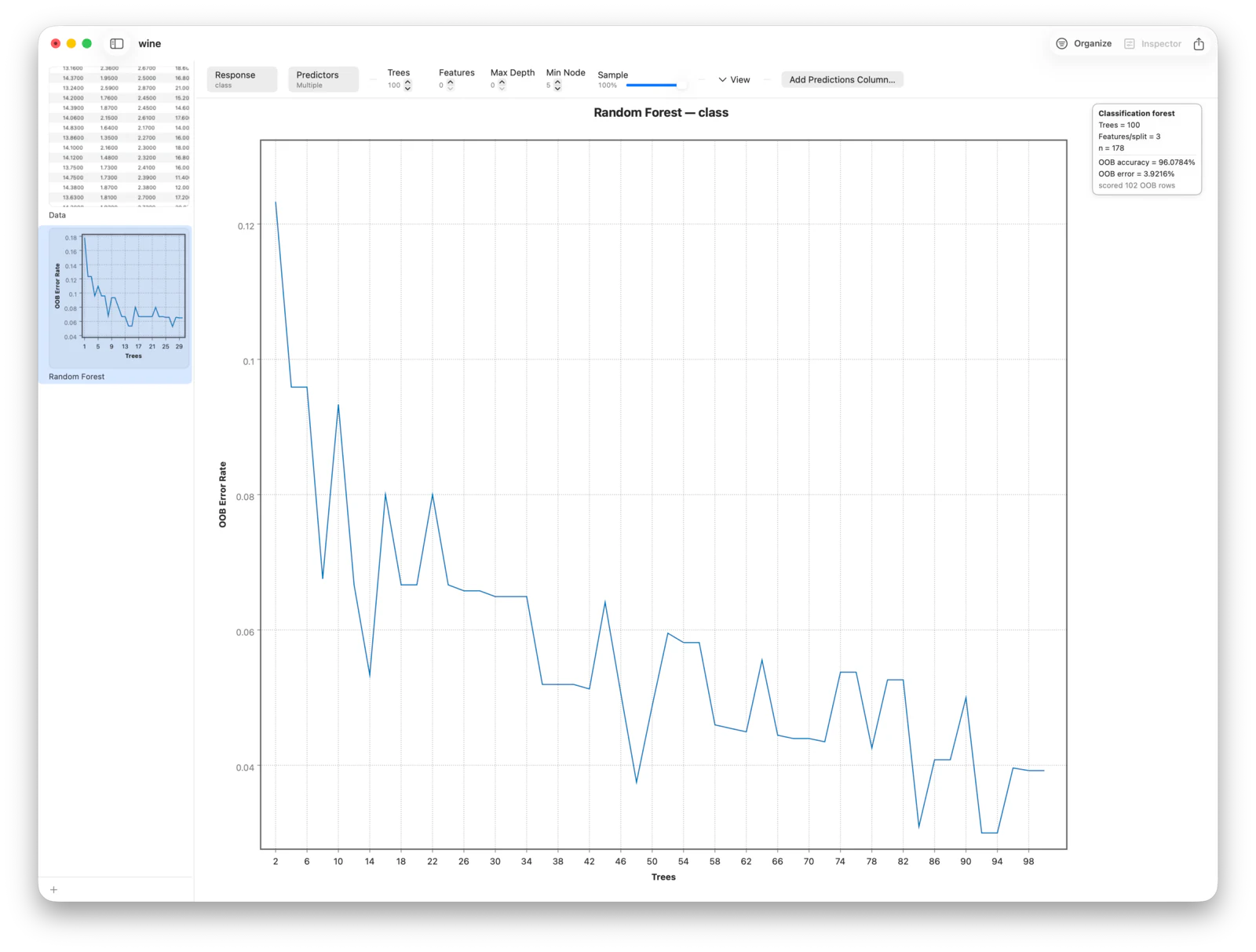Click the 'Trees' x-axis label
This screenshot has width=1256, height=952.
(x=663, y=877)
